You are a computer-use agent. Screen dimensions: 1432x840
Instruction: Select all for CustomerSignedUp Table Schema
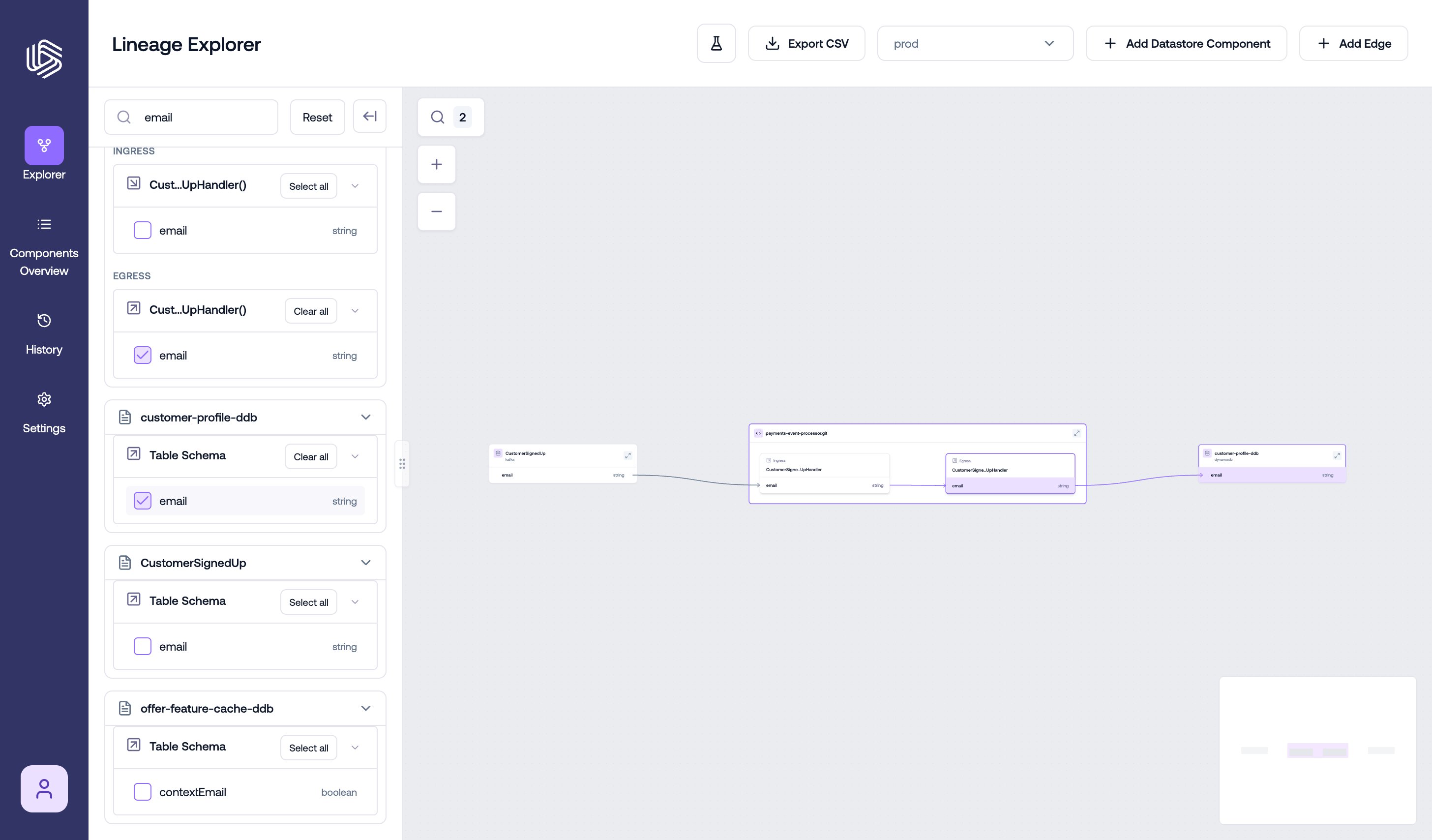[308, 602]
